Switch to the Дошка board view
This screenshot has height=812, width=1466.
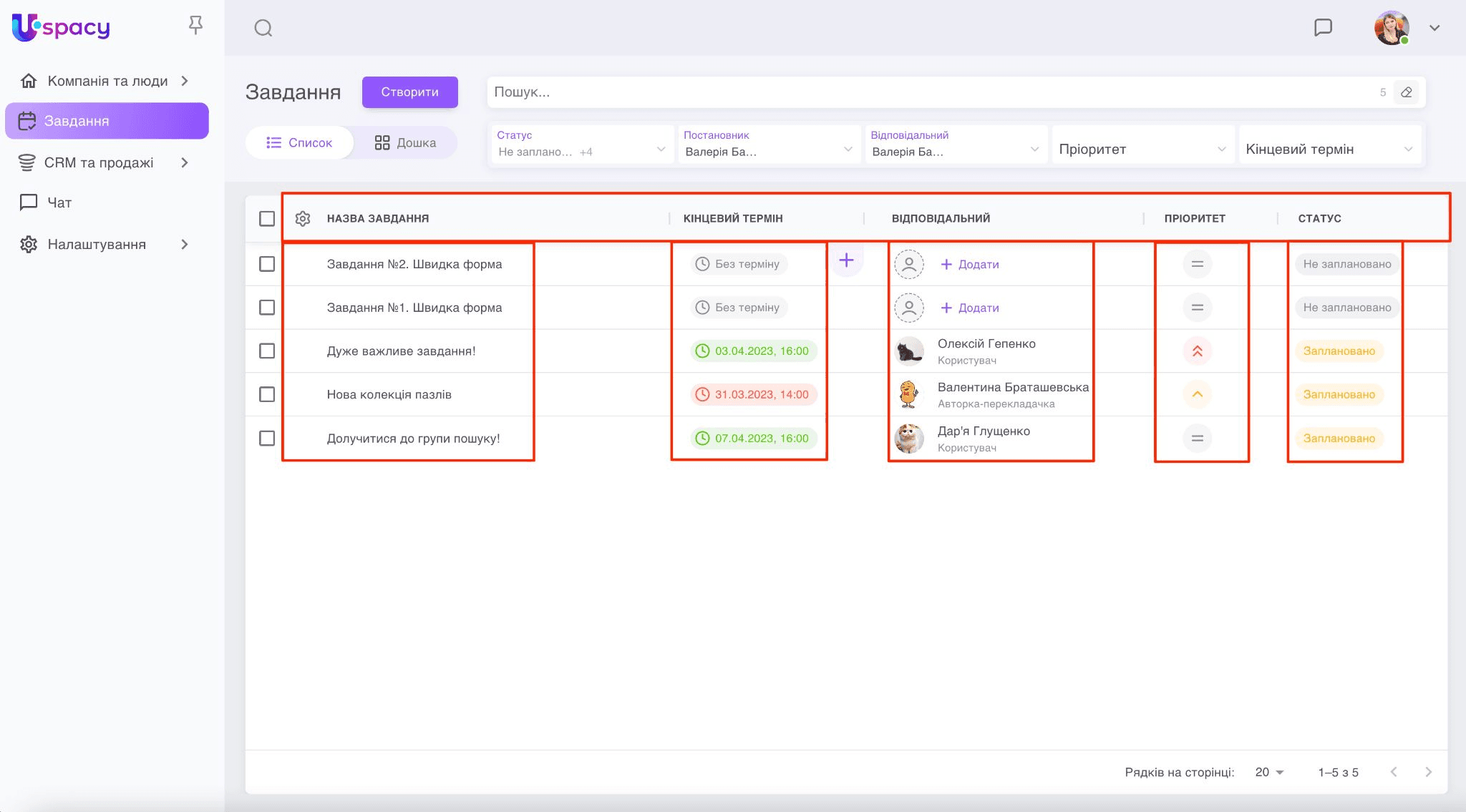pos(405,142)
